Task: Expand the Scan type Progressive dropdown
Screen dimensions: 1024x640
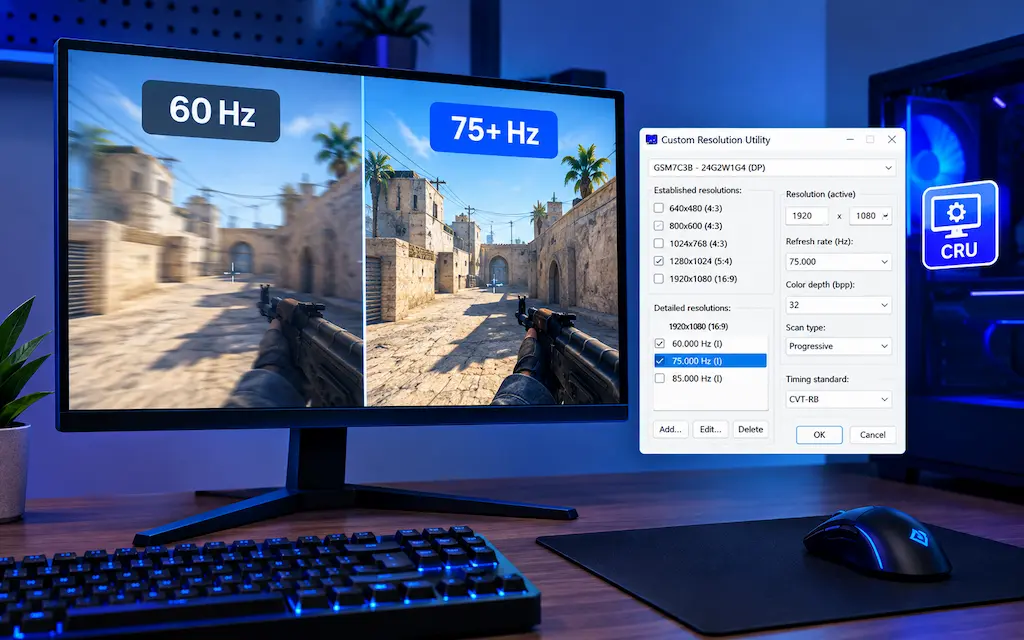Action: coord(839,346)
